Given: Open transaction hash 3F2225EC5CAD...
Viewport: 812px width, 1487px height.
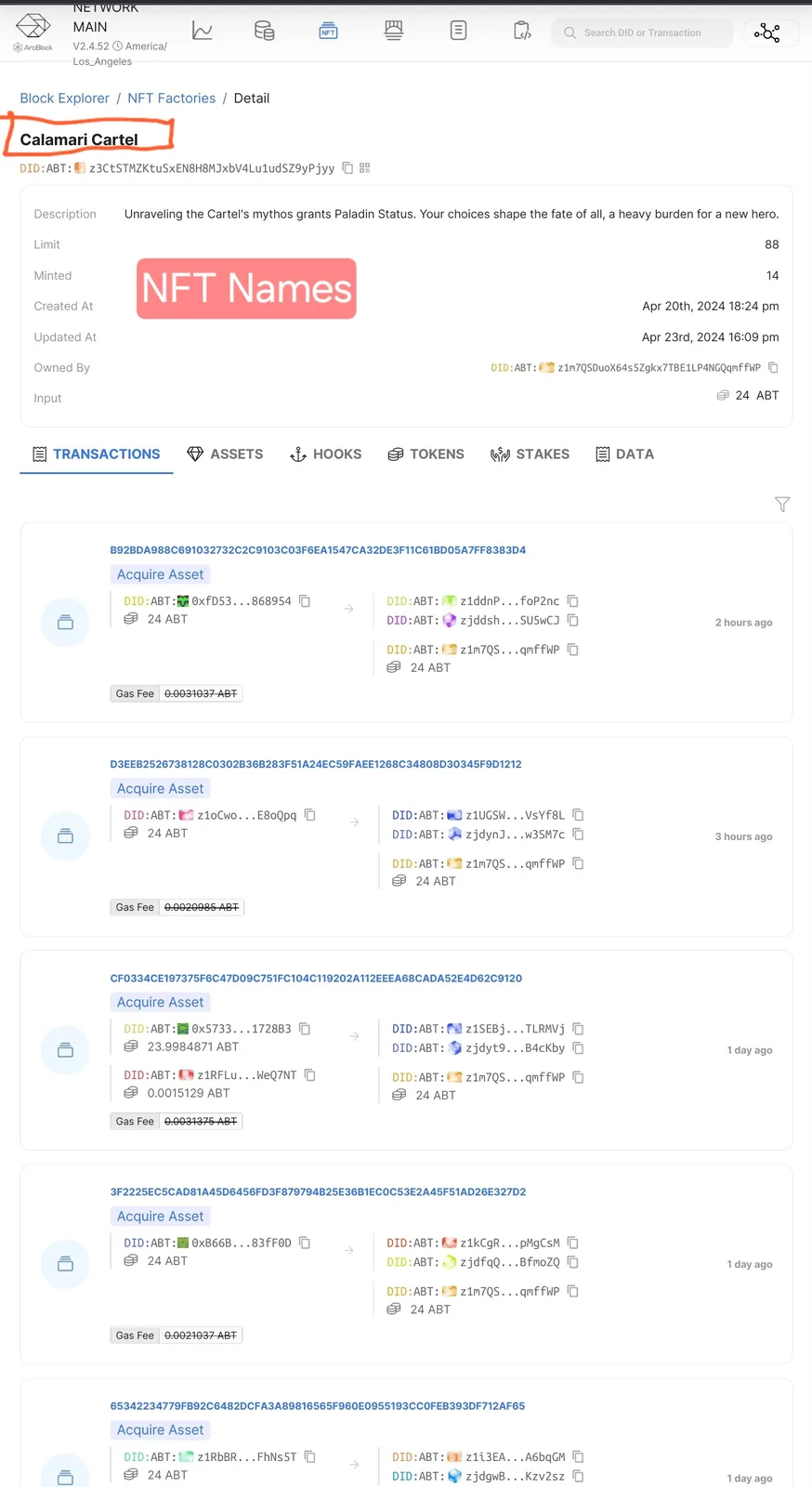Looking at the screenshot, I should (318, 1191).
